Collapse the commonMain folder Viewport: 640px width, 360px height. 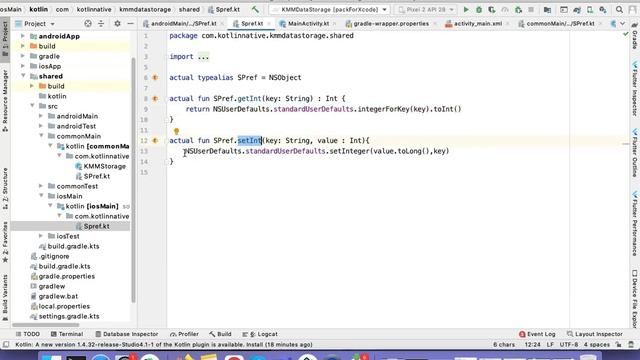(41, 136)
